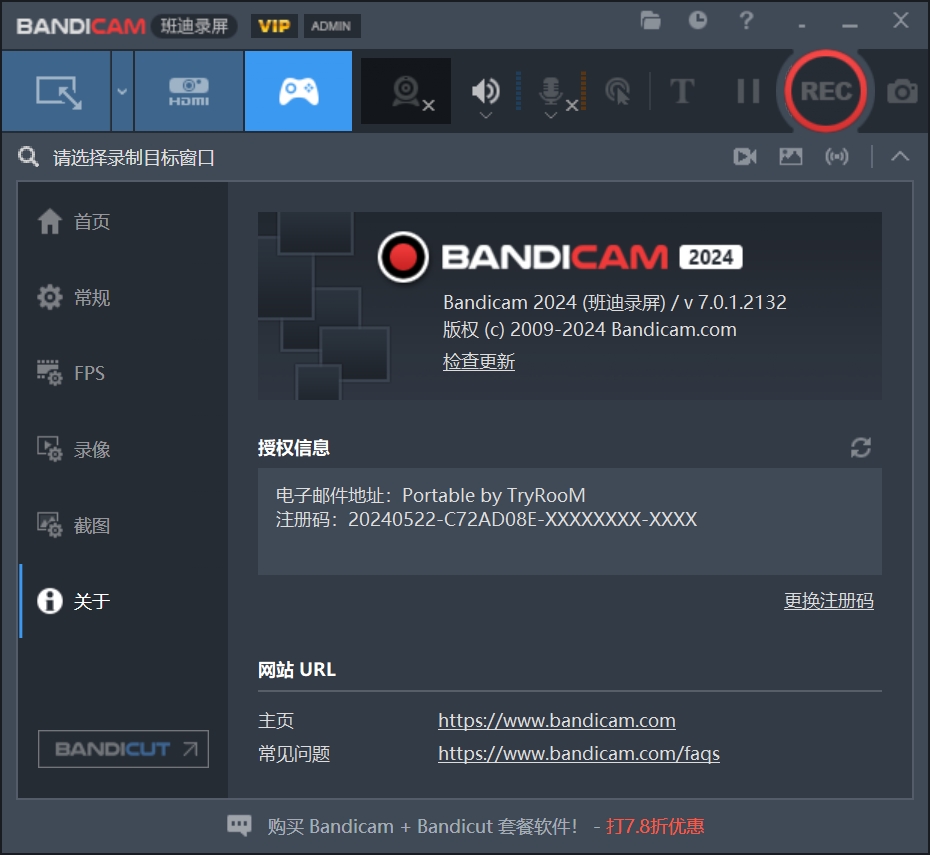Open the video list icon

pos(745,157)
